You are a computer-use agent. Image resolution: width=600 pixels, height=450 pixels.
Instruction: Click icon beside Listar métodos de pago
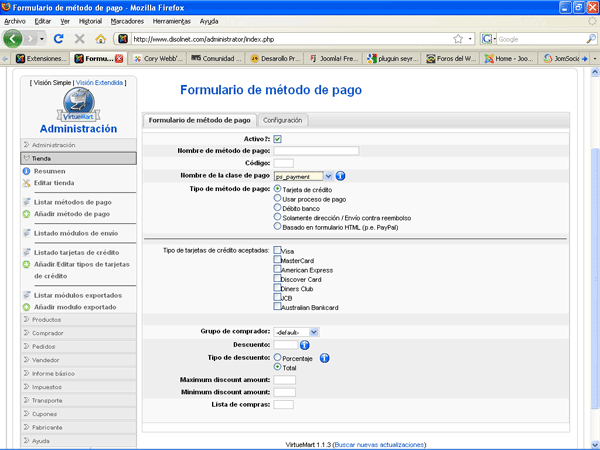[x=26, y=202]
